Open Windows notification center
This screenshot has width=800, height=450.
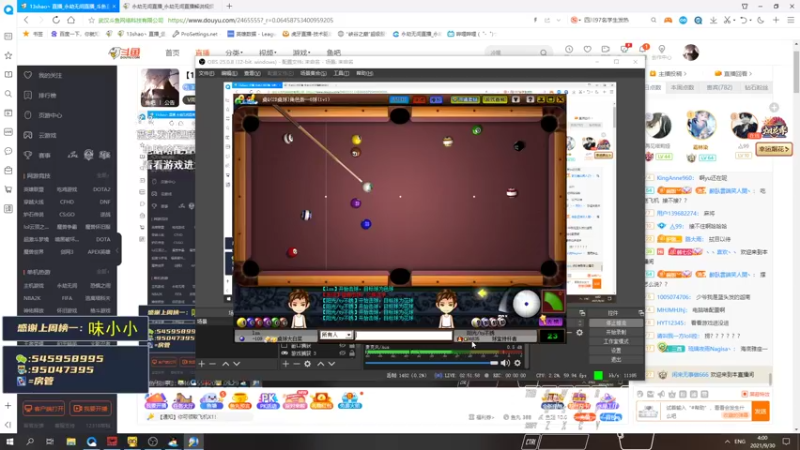(x=787, y=442)
